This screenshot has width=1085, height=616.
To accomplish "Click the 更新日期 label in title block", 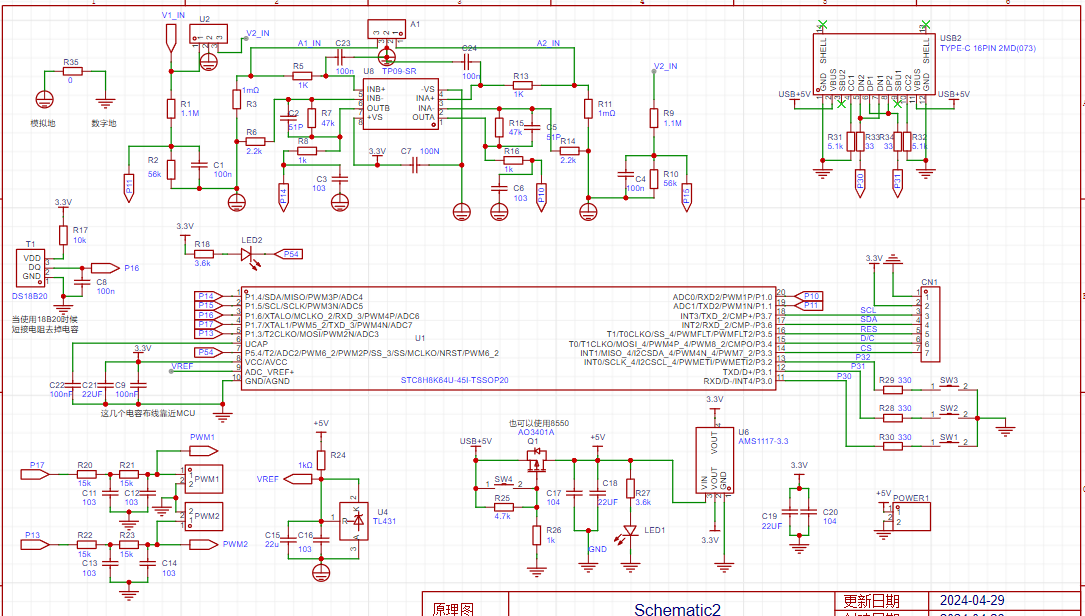I will pos(871,601).
